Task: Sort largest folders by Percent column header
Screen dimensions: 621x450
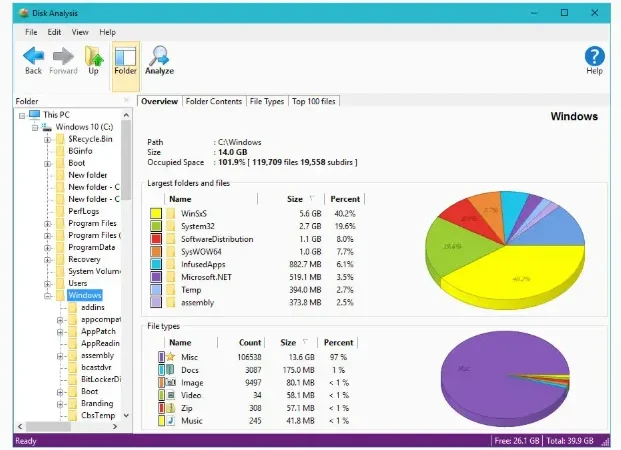Action: [x=345, y=199]
